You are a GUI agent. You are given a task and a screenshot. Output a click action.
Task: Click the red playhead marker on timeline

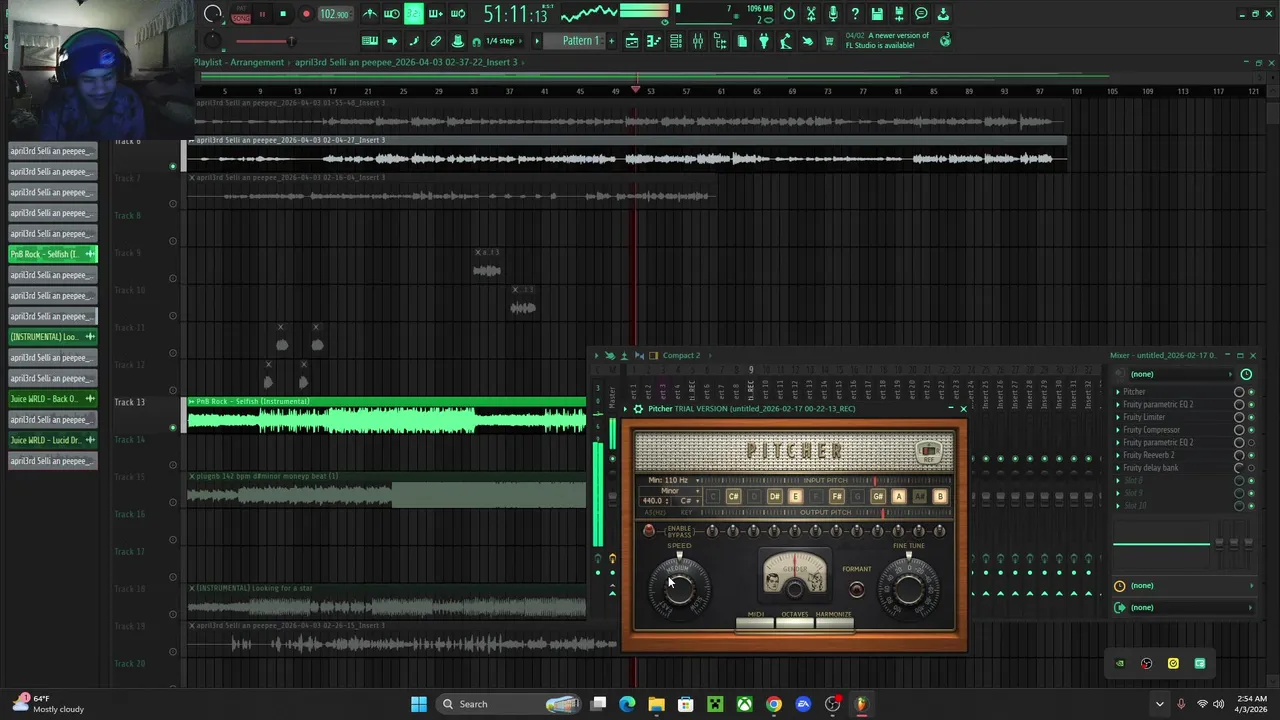click(x=635, y=90)
